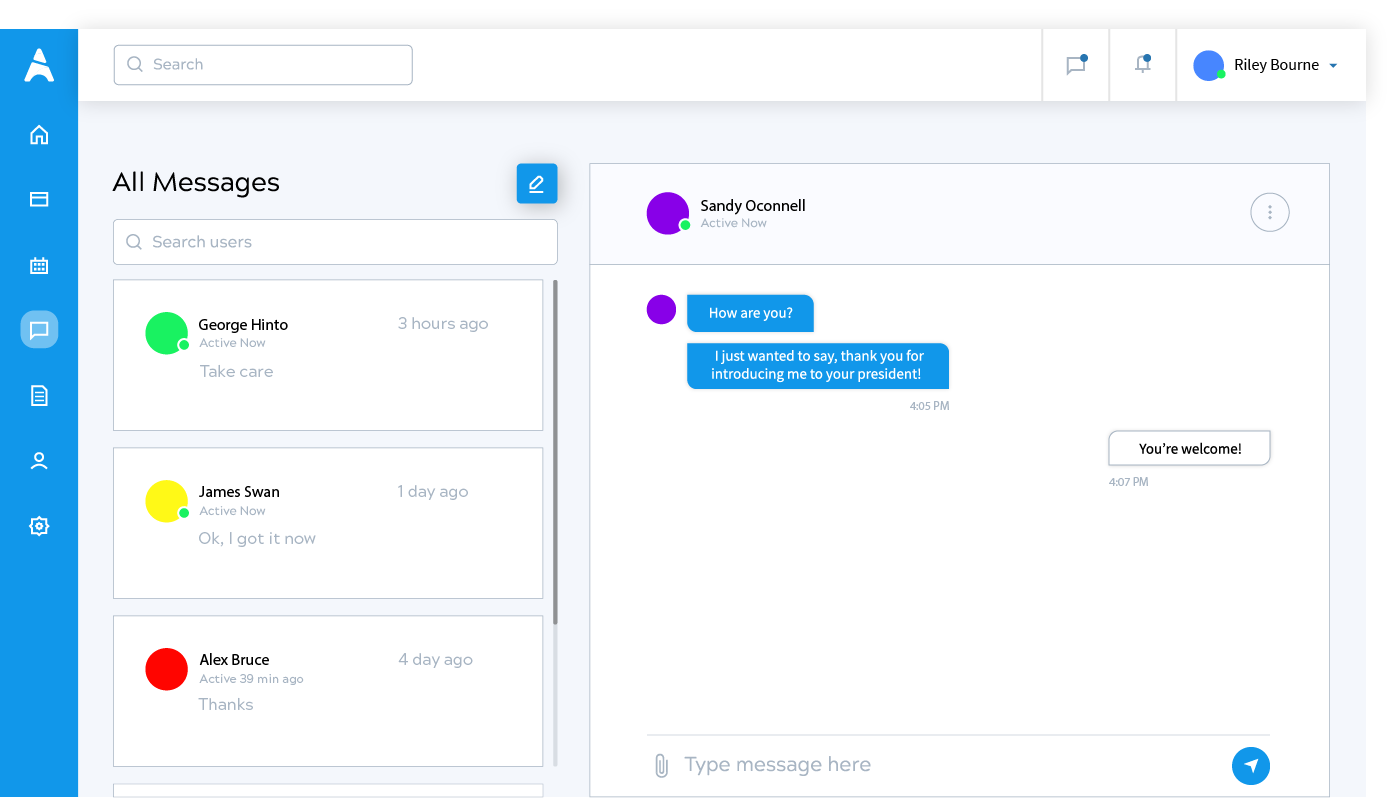
Task: Click Riley Bourne's profile avatar
Action: 1209,65
